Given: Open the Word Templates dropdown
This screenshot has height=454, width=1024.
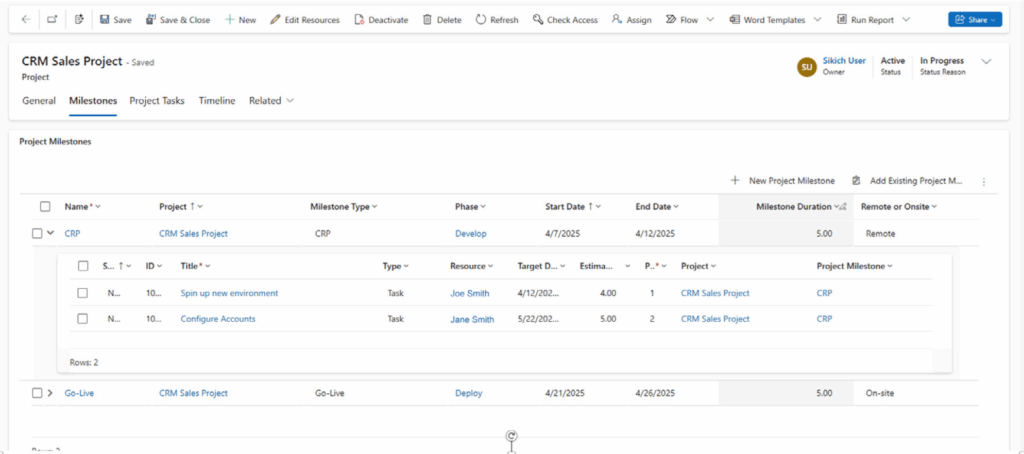Looking at the screenshot, I should tap(816, 19).
